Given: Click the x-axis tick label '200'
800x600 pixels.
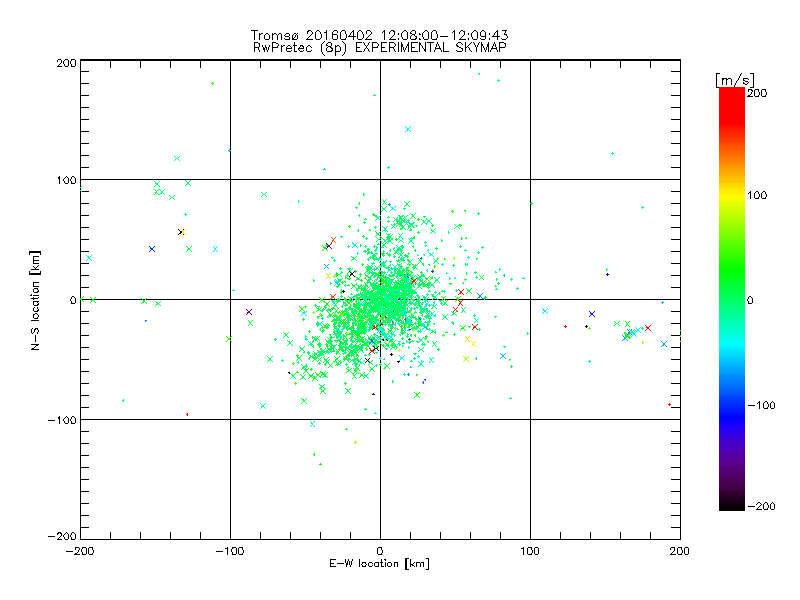Looking at the screenshot, I should pos(680,551).
